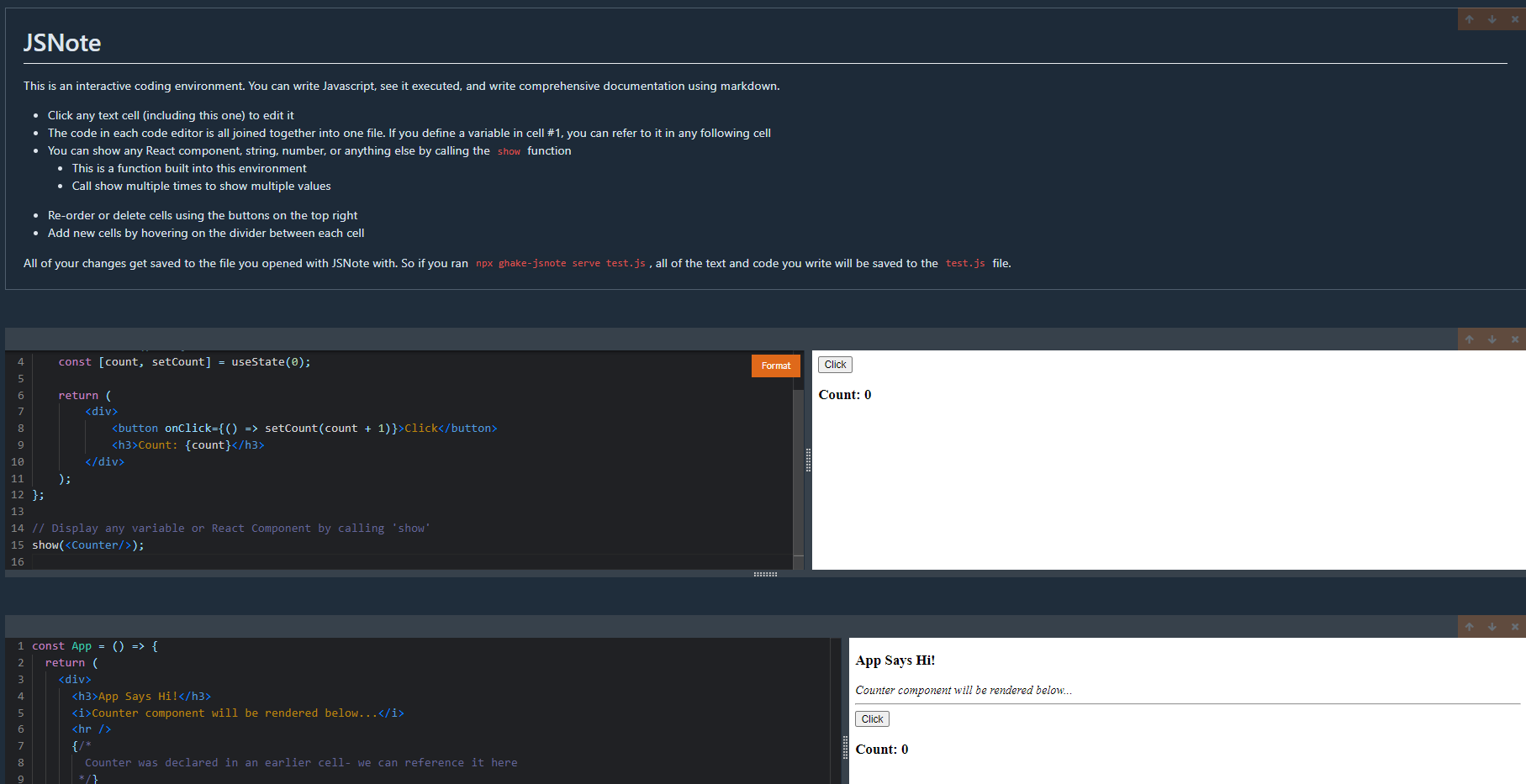
Task: Move the App code cell up
Action: tap(1469, 627)
